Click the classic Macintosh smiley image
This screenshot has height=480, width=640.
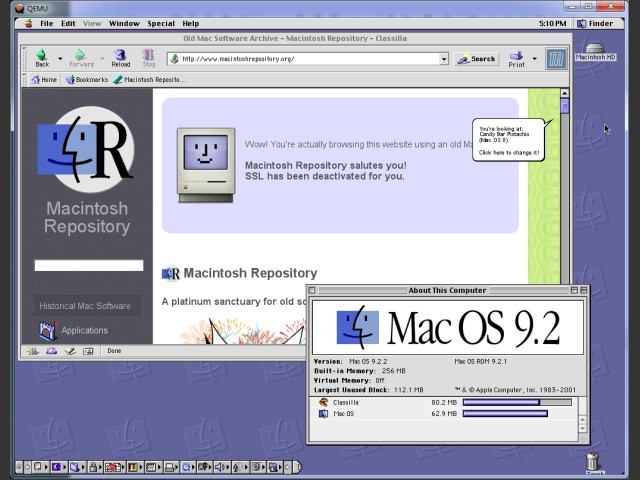206,165
